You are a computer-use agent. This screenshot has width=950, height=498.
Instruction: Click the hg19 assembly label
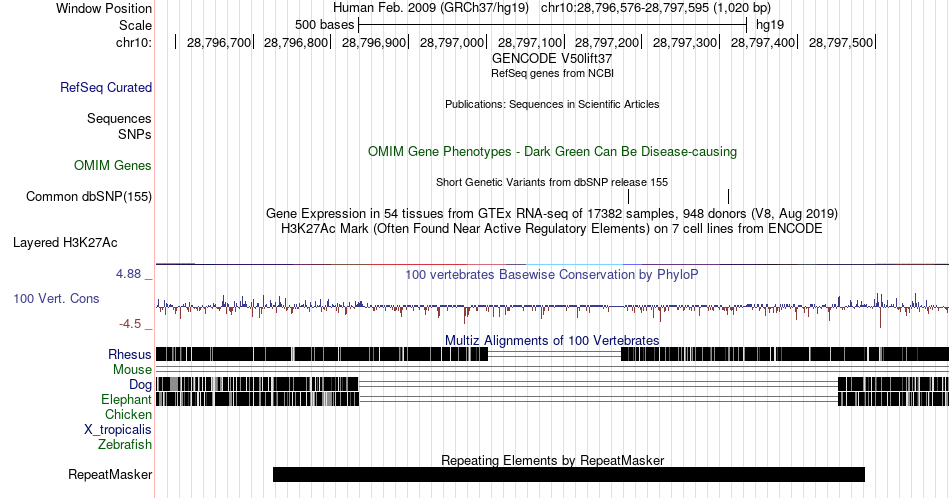point(770,25)
